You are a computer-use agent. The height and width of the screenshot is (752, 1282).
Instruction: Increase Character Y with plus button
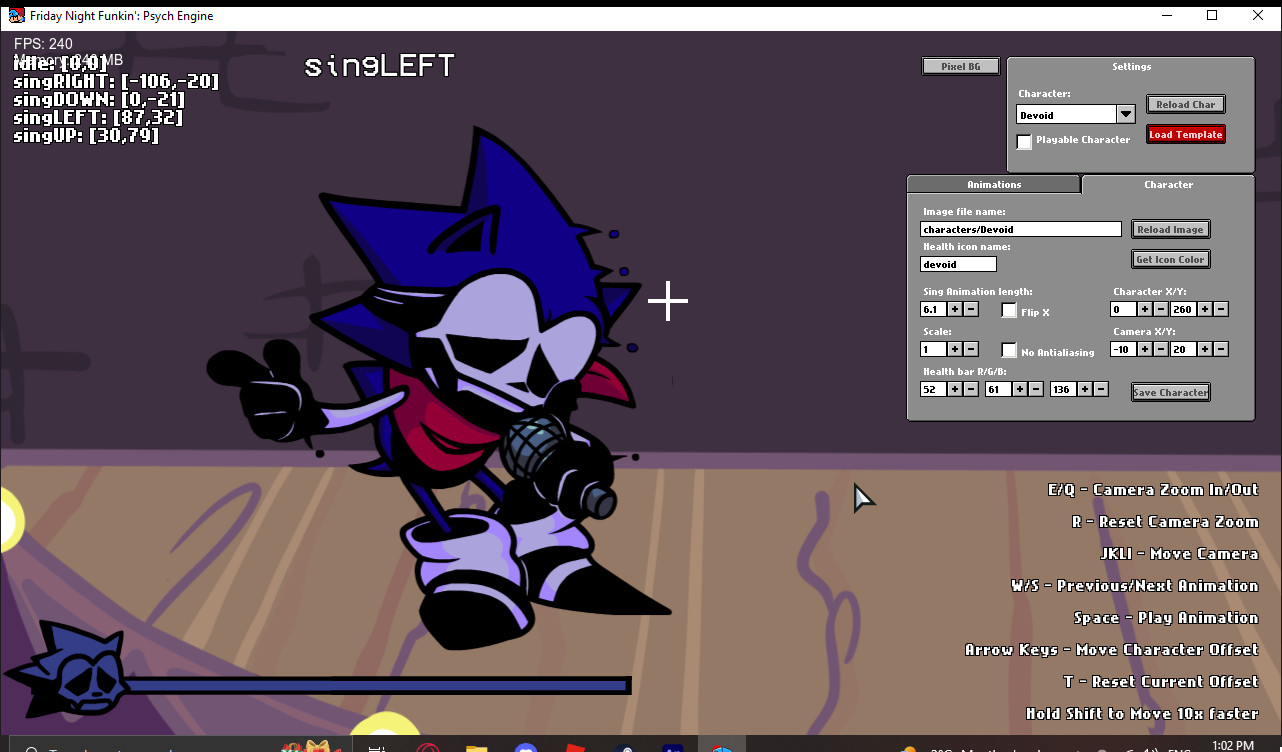coord(1205,309)
